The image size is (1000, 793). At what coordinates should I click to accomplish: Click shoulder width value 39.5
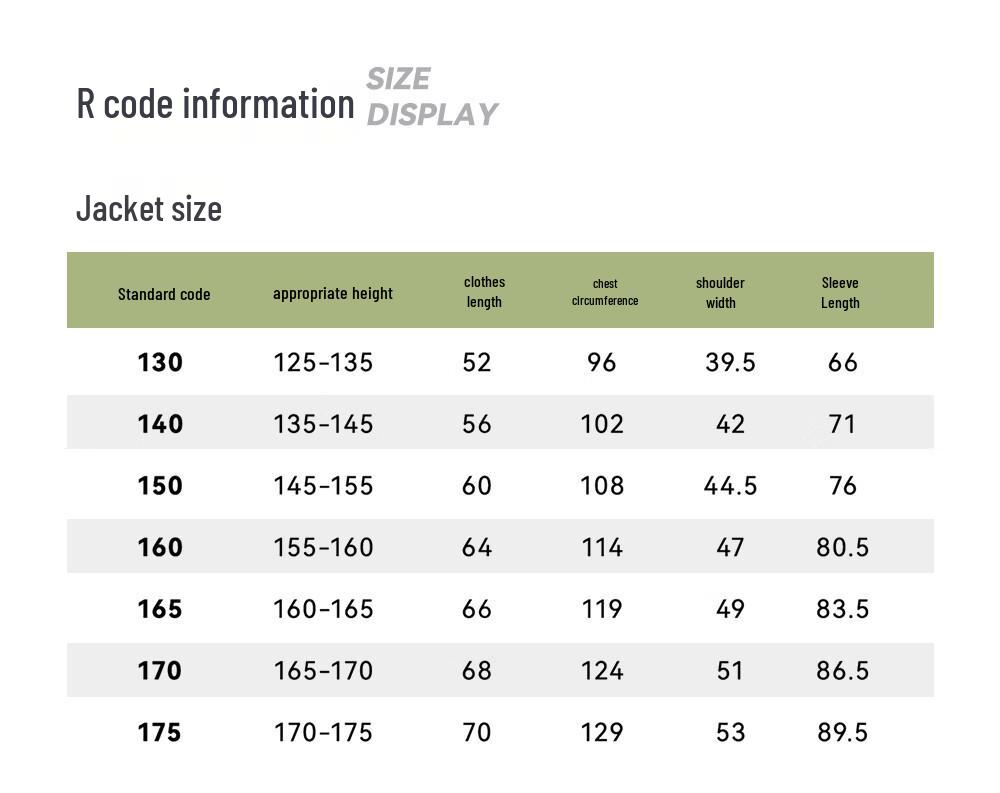click(x=730, y=362)
